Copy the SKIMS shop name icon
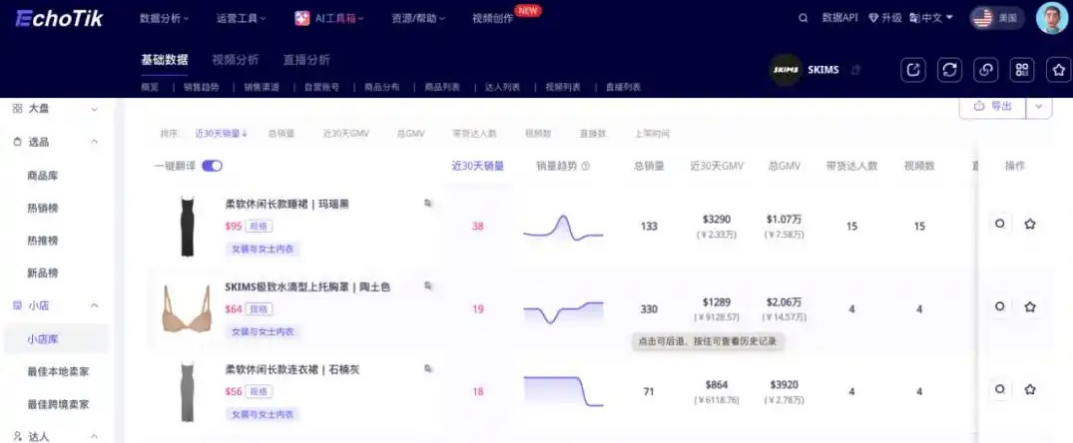Image resolution: width=1073 pixels, height=443 pixels. point(855,70)
